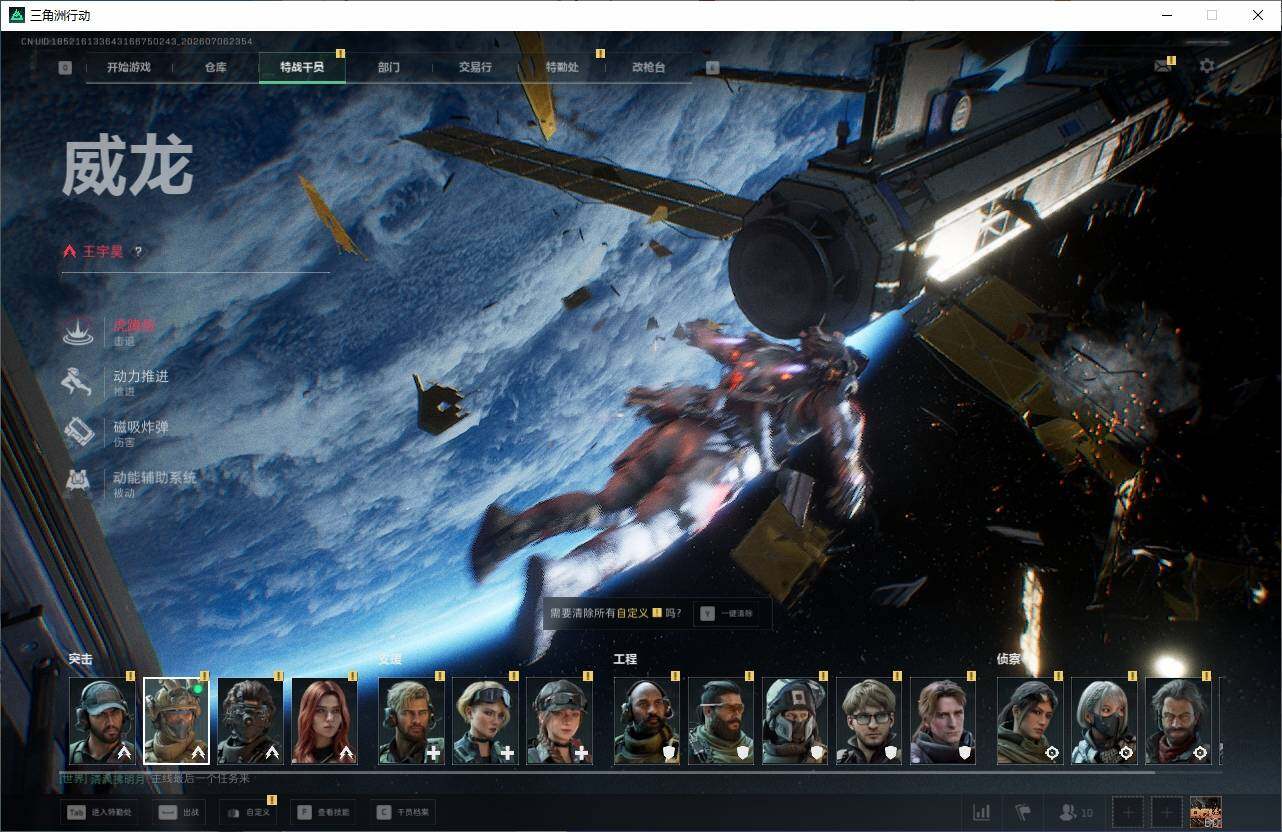1282x832 pixels.
Task: Select the 虎蹲炮 skill icon
Action: pyautogui.click(x=78, y=332)
